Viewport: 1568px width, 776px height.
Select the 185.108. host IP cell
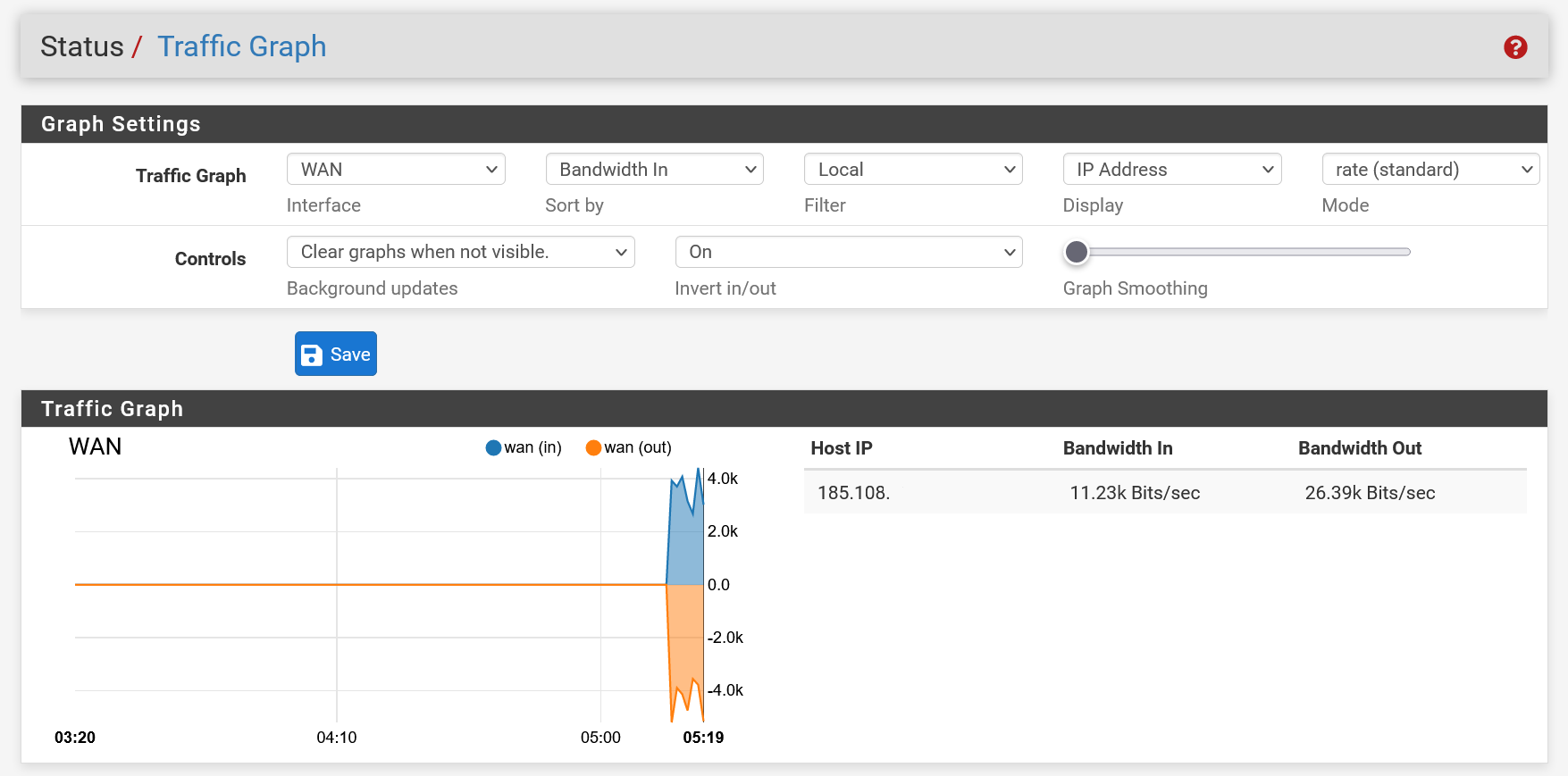point(853,493)
